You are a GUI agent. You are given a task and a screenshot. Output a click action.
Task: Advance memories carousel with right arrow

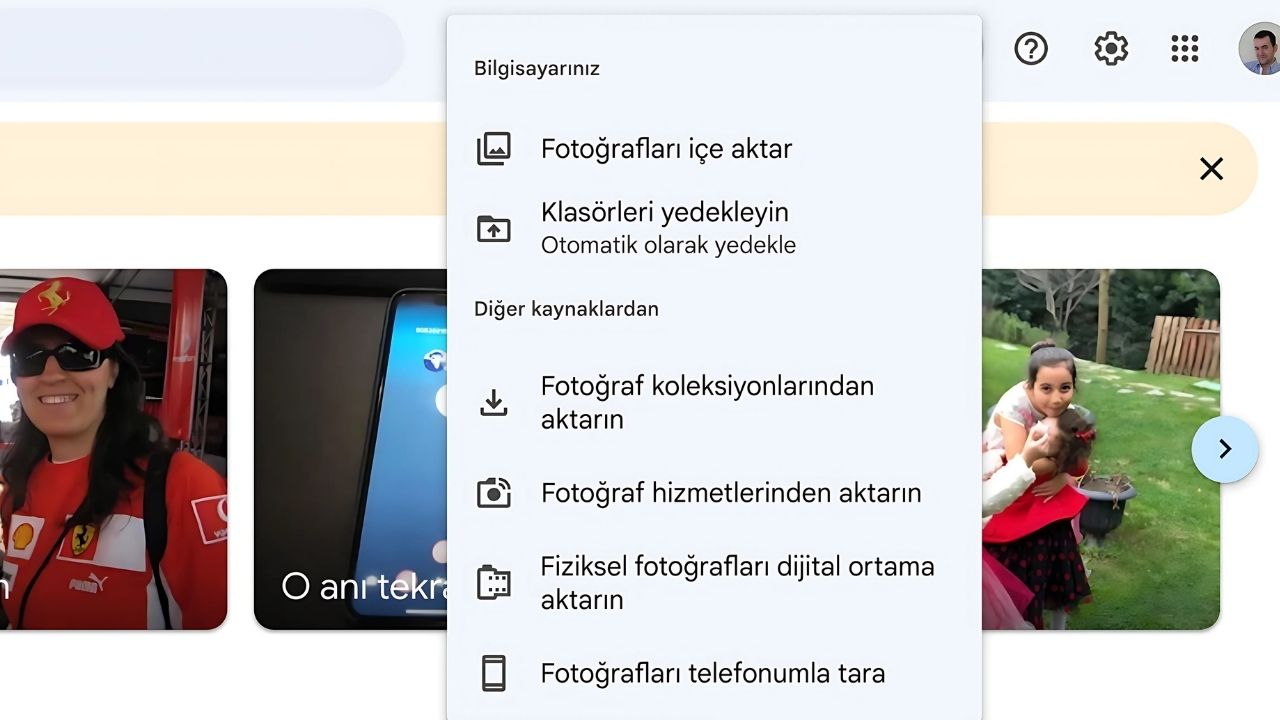(1225, 450)
